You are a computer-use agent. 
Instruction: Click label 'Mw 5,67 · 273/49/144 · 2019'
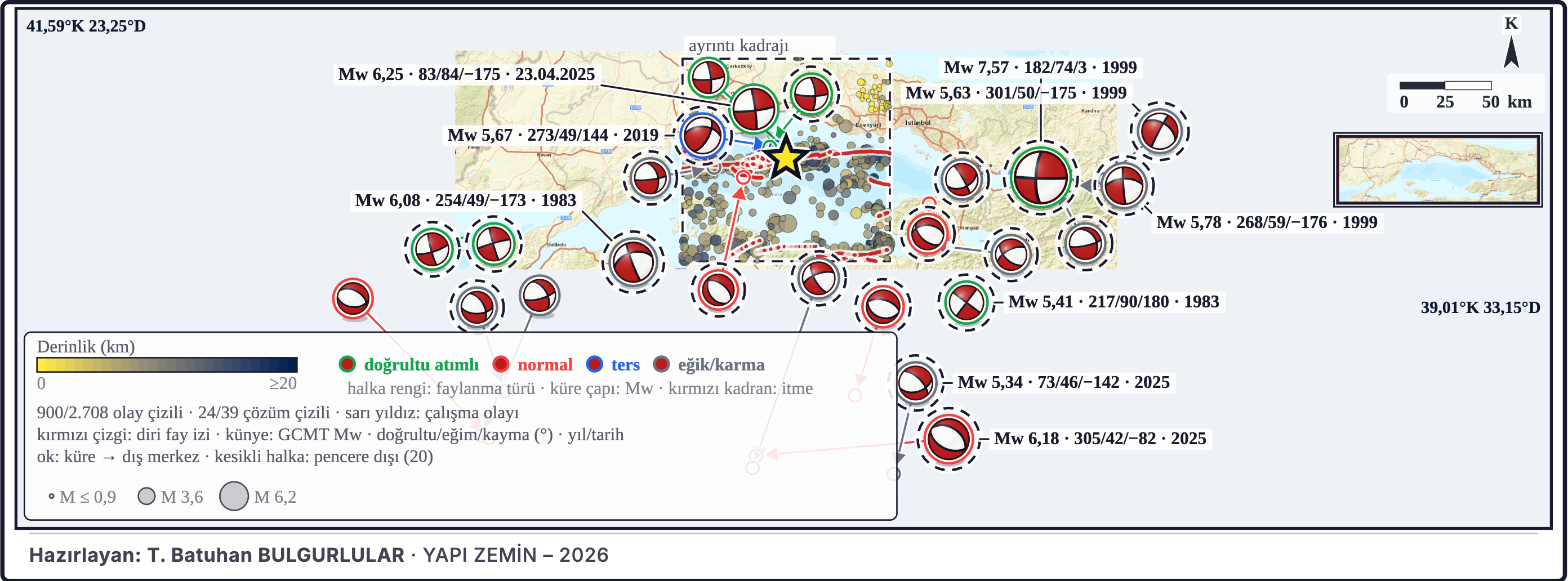pyautogui.click(x=553, y=135)
